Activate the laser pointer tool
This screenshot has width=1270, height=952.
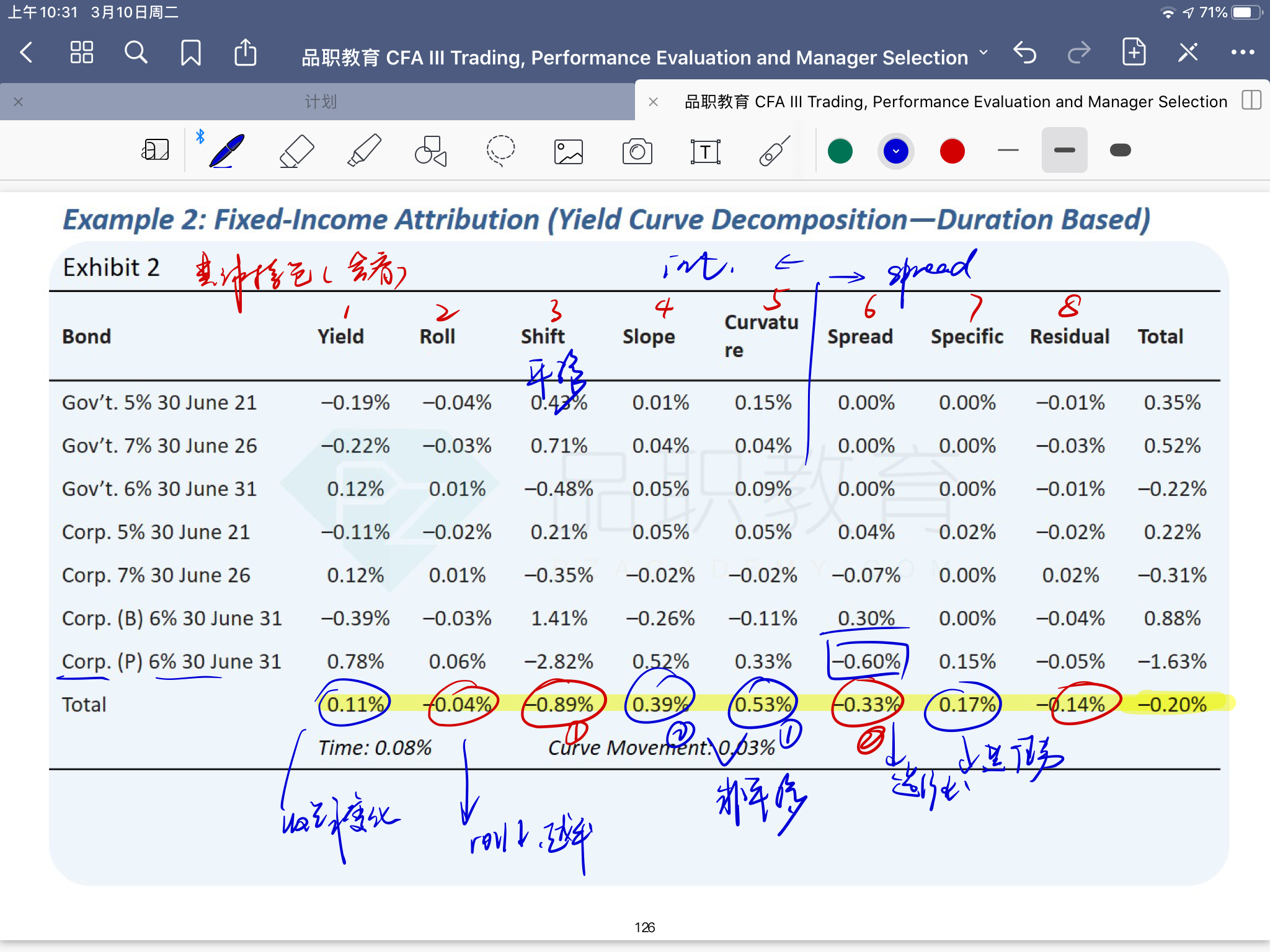pos(774,151)
